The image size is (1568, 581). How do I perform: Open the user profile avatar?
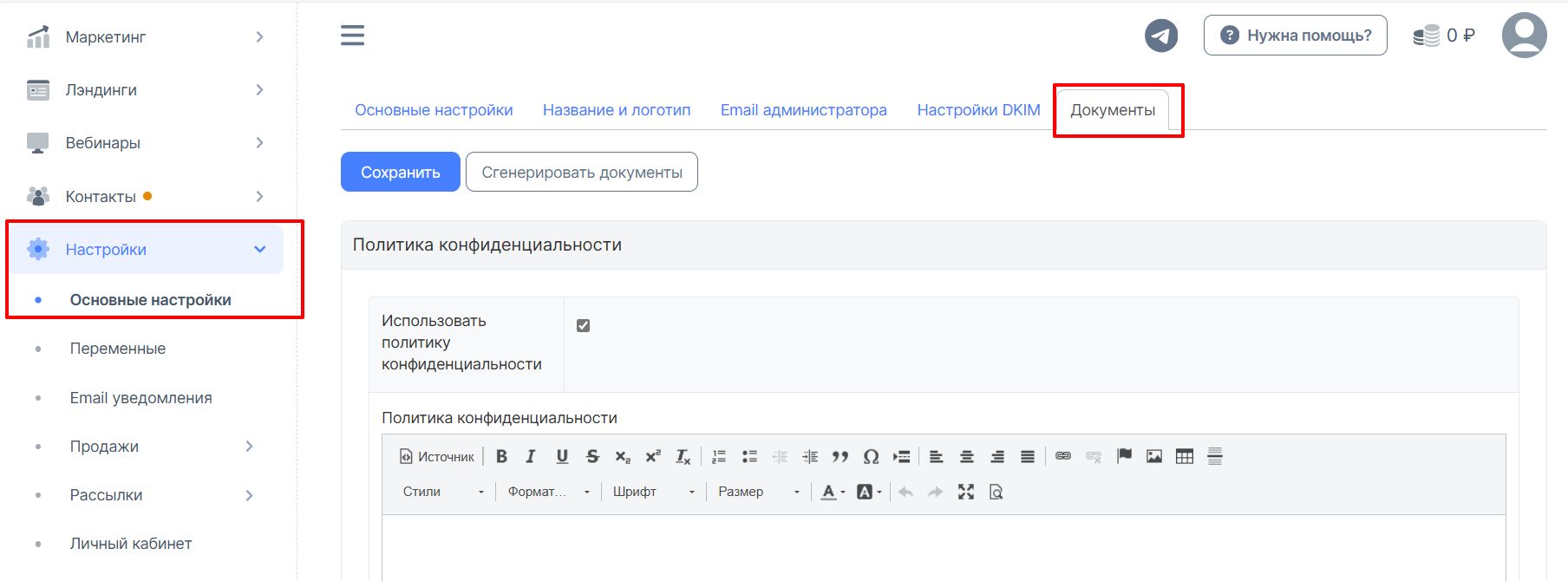[1524, 36]
